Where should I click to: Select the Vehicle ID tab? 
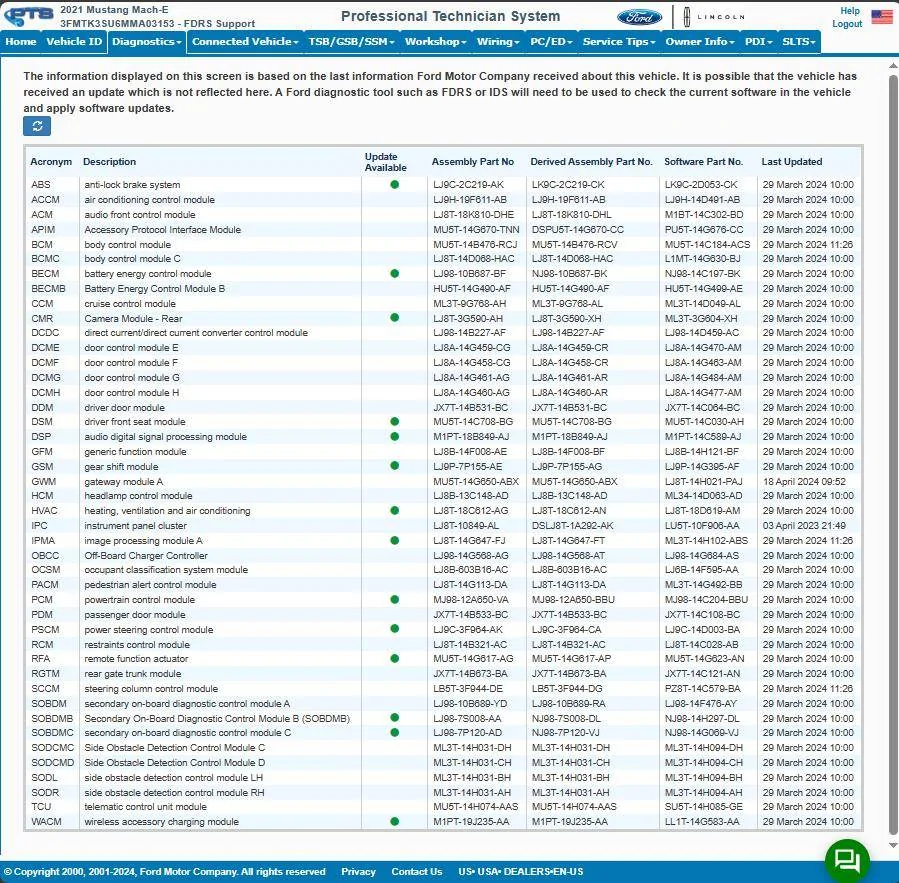[74, 41]
